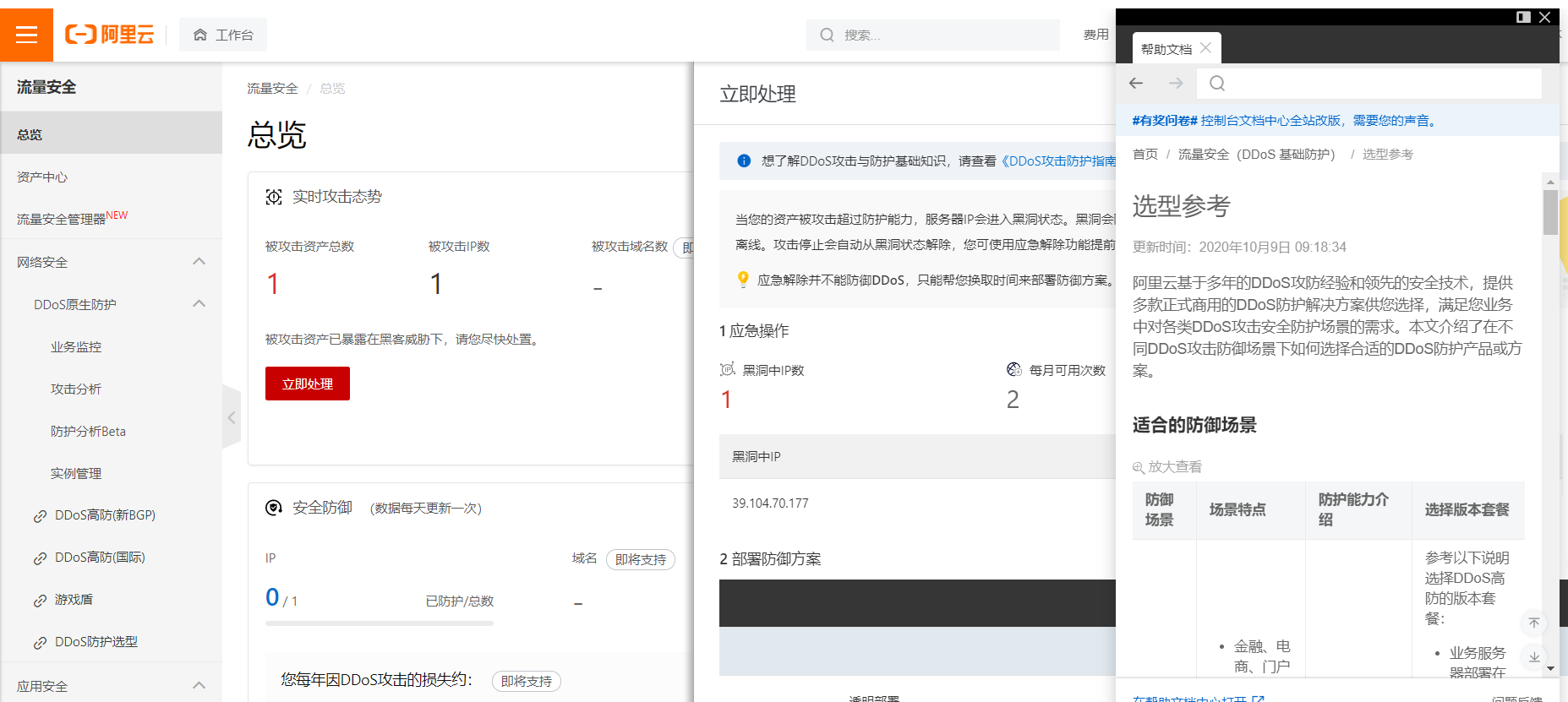Close the 帮助文档 tab
This screenshot has height=702, width=1568.
pyautogui.click(x=1206, y=48)
